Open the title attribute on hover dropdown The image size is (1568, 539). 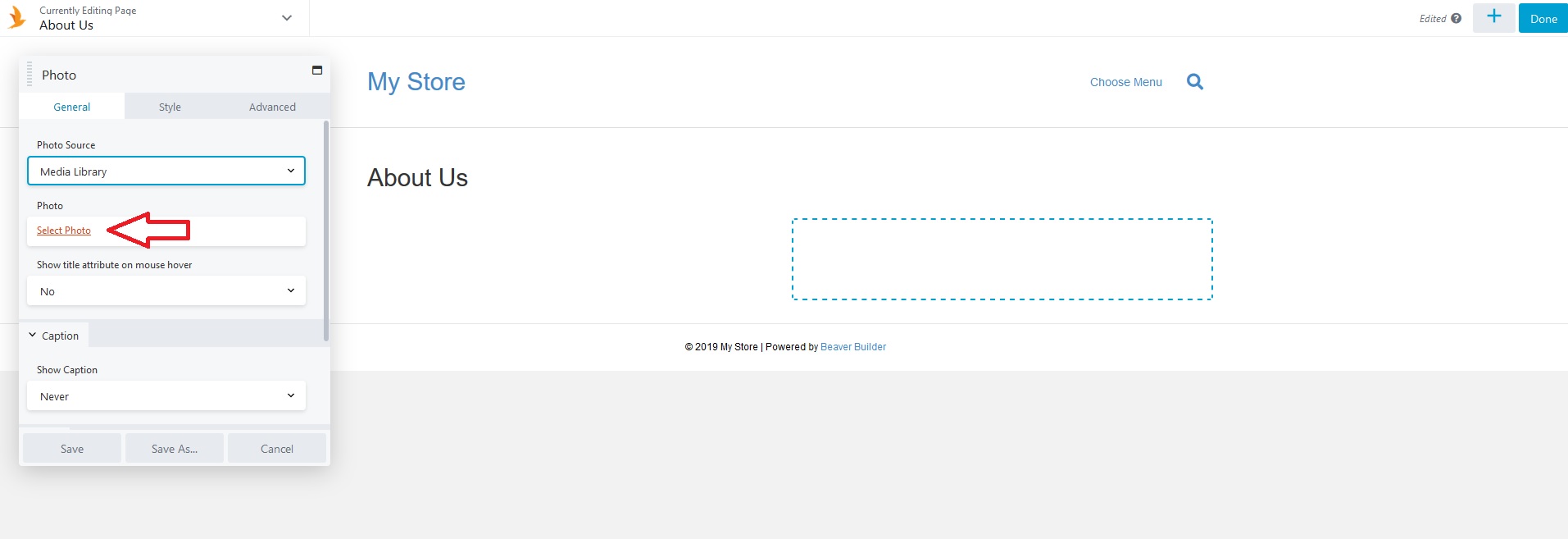point(166,290)
